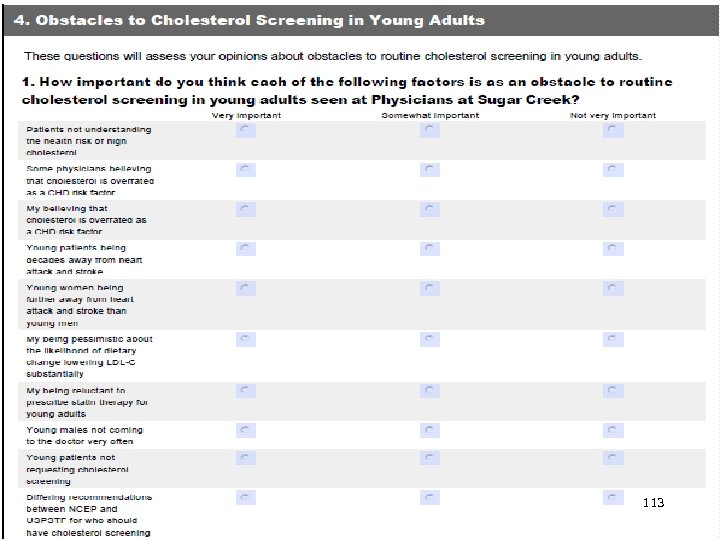Image resolution: width=720 pixels, height=540 pixels.
Task: Mark Not very important for young males not coming
Action: coord(610,431)
